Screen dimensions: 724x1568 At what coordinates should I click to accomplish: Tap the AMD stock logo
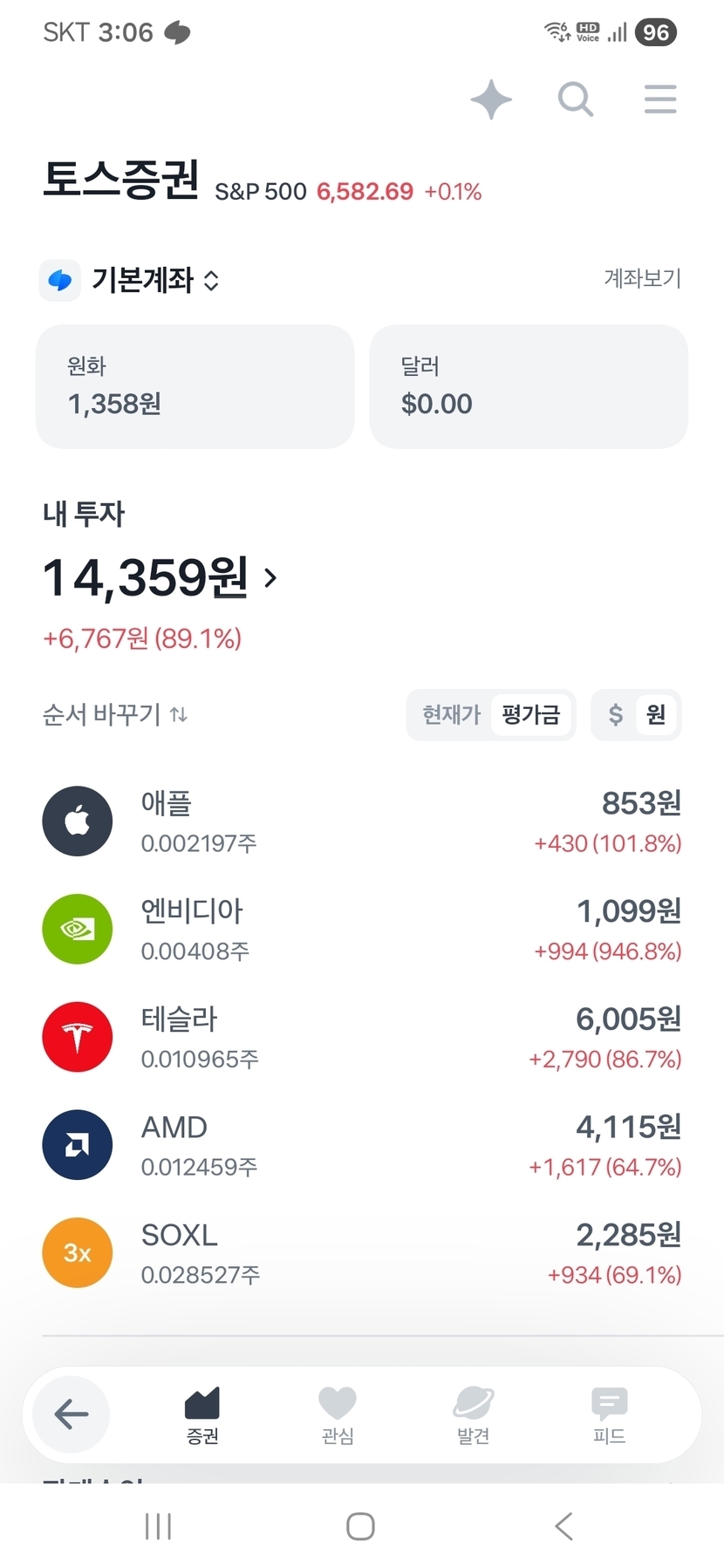[78, 1144]
